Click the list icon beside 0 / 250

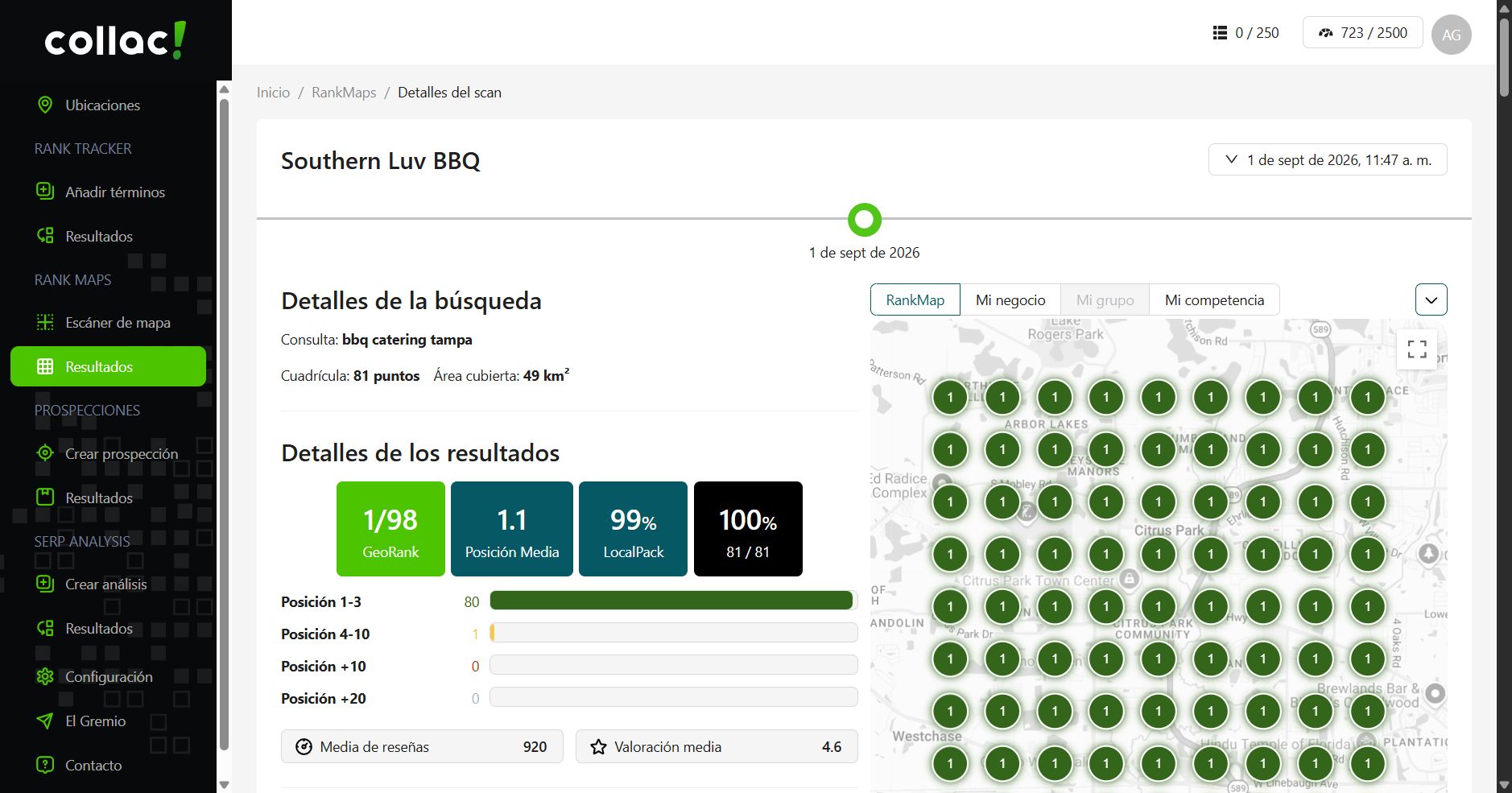click(1220, 33)
